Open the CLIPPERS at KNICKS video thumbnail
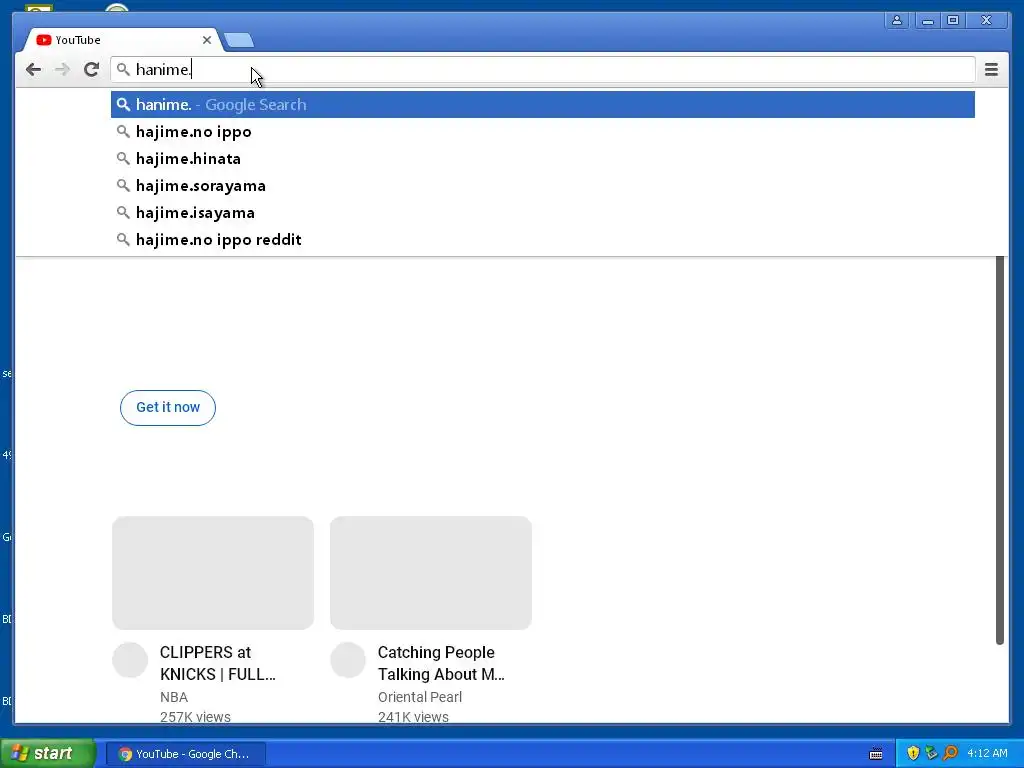1024x768 pixels. coord(213,573)
